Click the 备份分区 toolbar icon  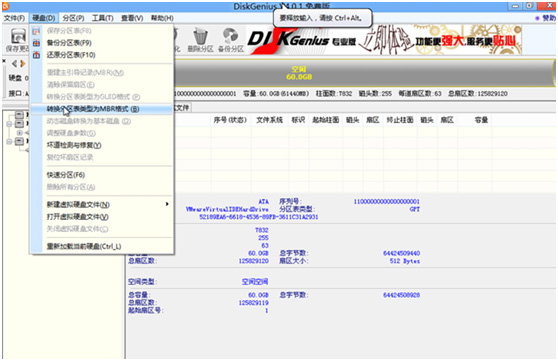click(x=231, y=40)
